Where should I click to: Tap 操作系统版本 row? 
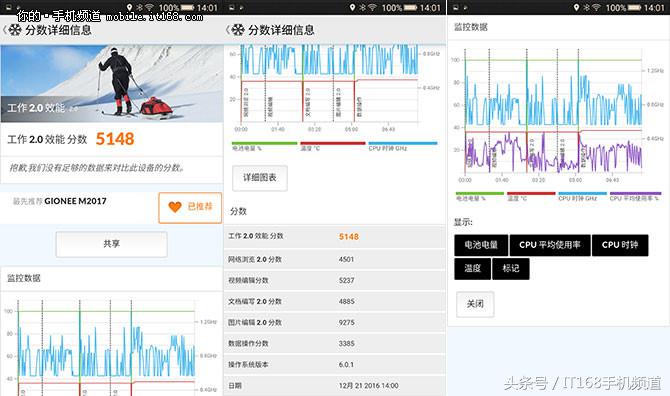(335, 365)
